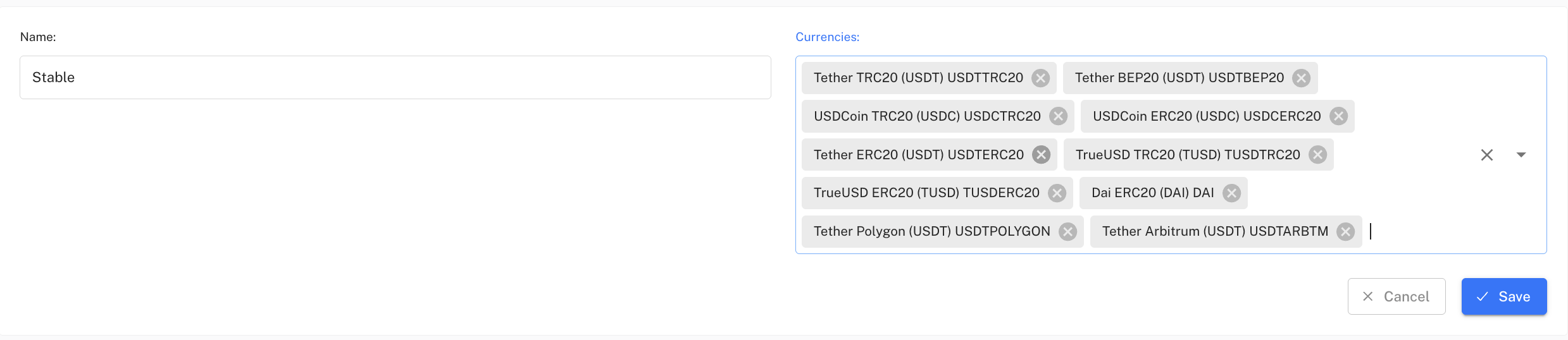Click the Dai ERC20 (DAI) DAI chip label
This screenshot has height=340, width=1568.
click(1152, 193)
